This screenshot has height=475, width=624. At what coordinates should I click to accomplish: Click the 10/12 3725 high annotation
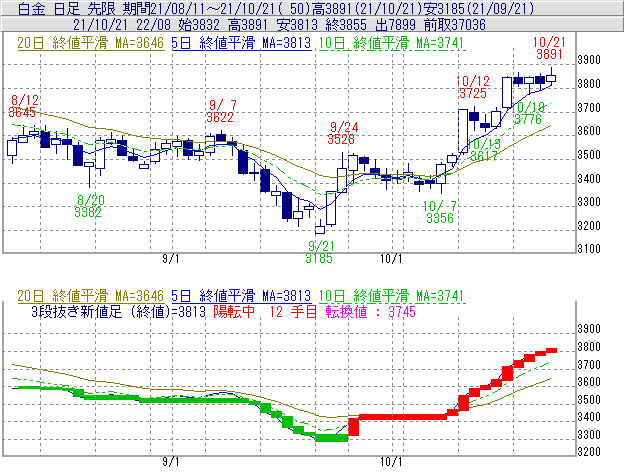473,87
